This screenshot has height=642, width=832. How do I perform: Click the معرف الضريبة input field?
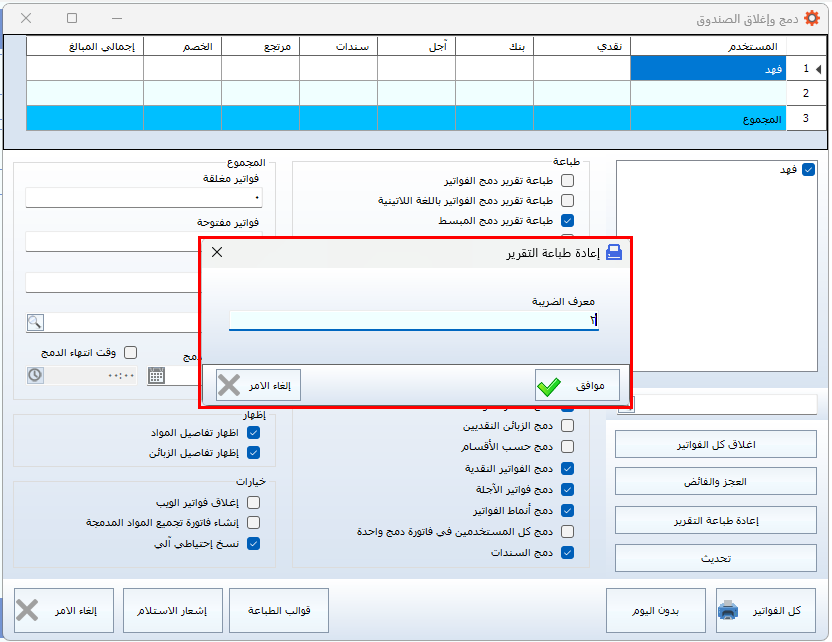click(x=413, y=321)
